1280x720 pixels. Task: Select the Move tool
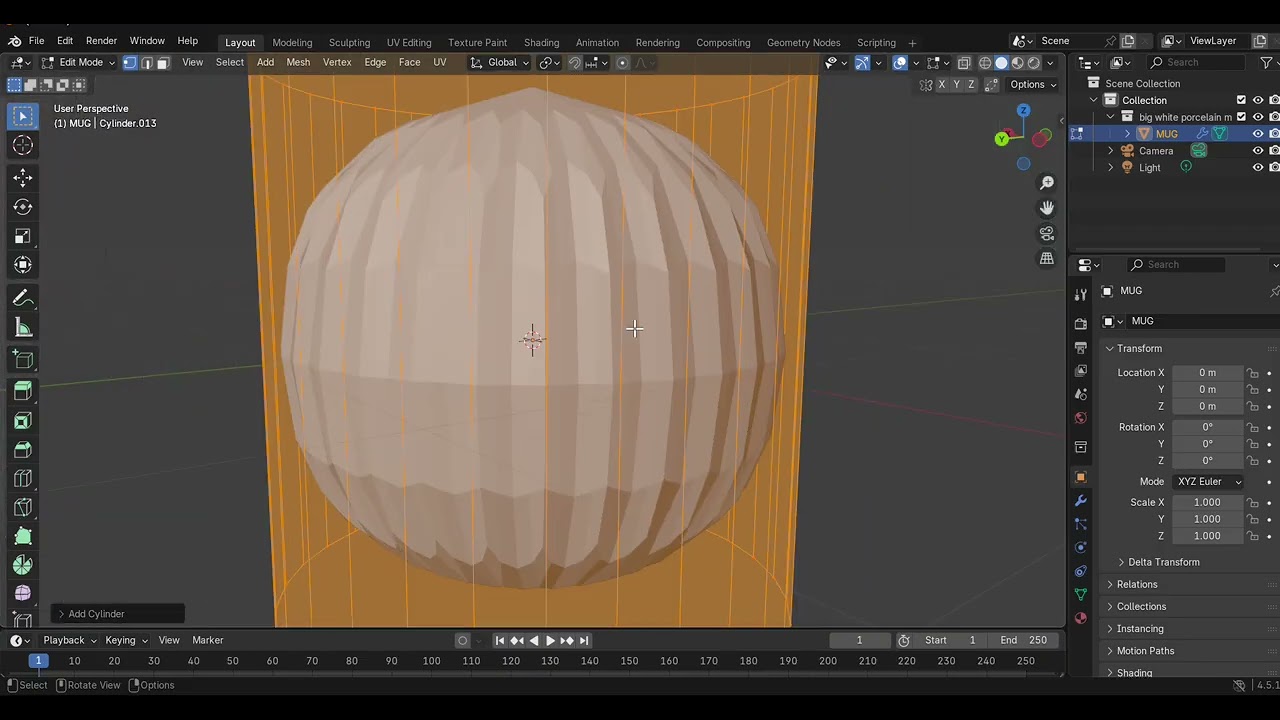coord(23,178)
